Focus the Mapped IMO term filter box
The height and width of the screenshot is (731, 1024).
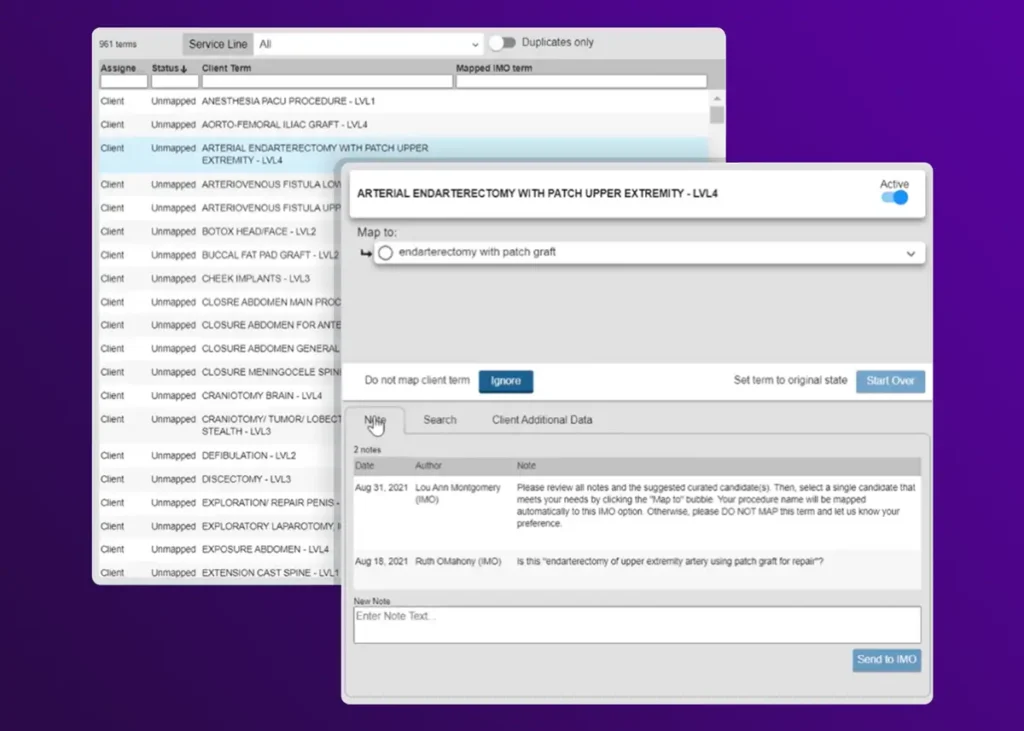tap(581, 82)
